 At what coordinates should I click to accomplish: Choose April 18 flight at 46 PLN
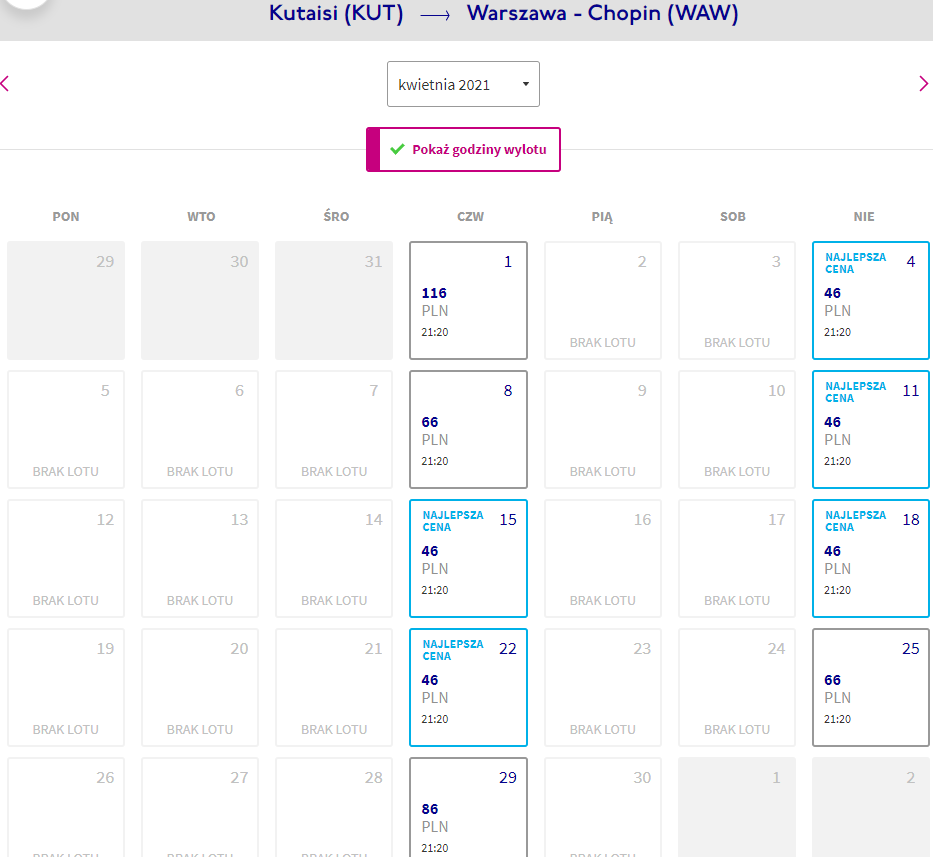pyautogui.click(x=871, y=558)
